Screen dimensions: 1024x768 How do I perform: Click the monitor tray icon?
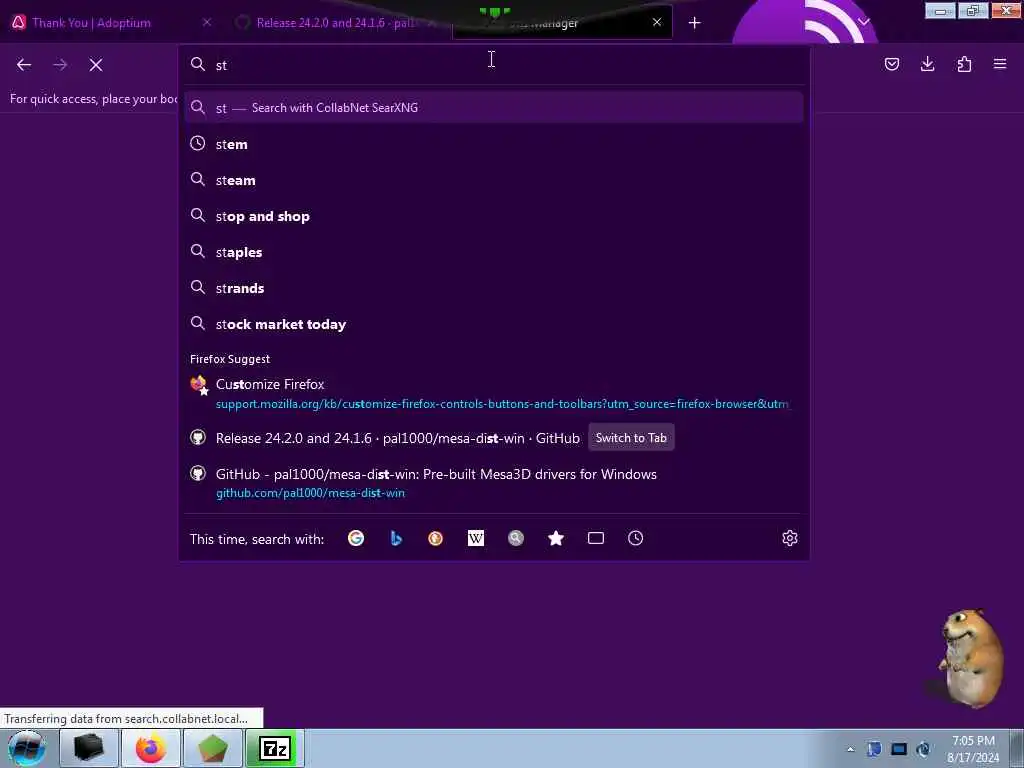pyautogui.click(x=899, y=749)
